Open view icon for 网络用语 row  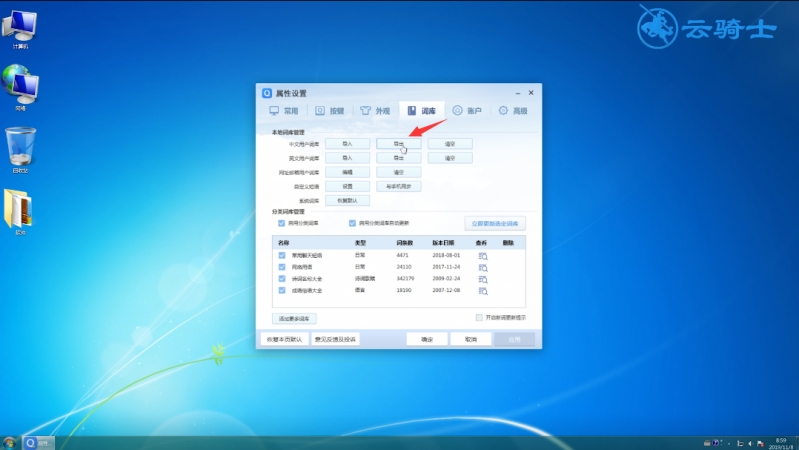483,268
